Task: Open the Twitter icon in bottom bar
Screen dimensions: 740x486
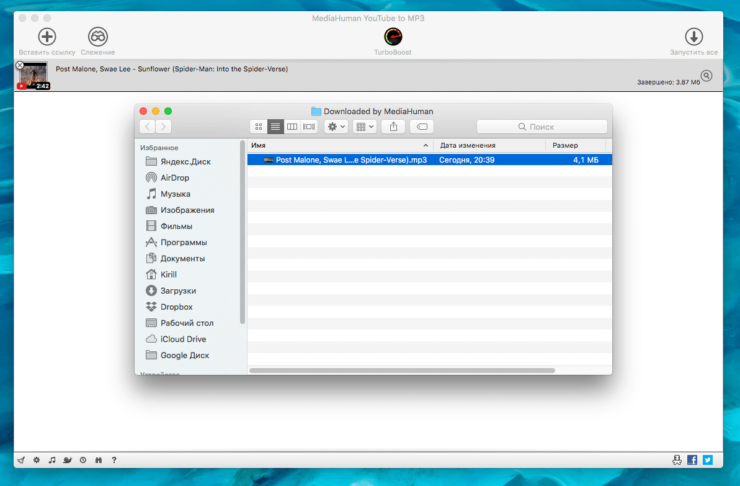Action: (x=707, y=460)
